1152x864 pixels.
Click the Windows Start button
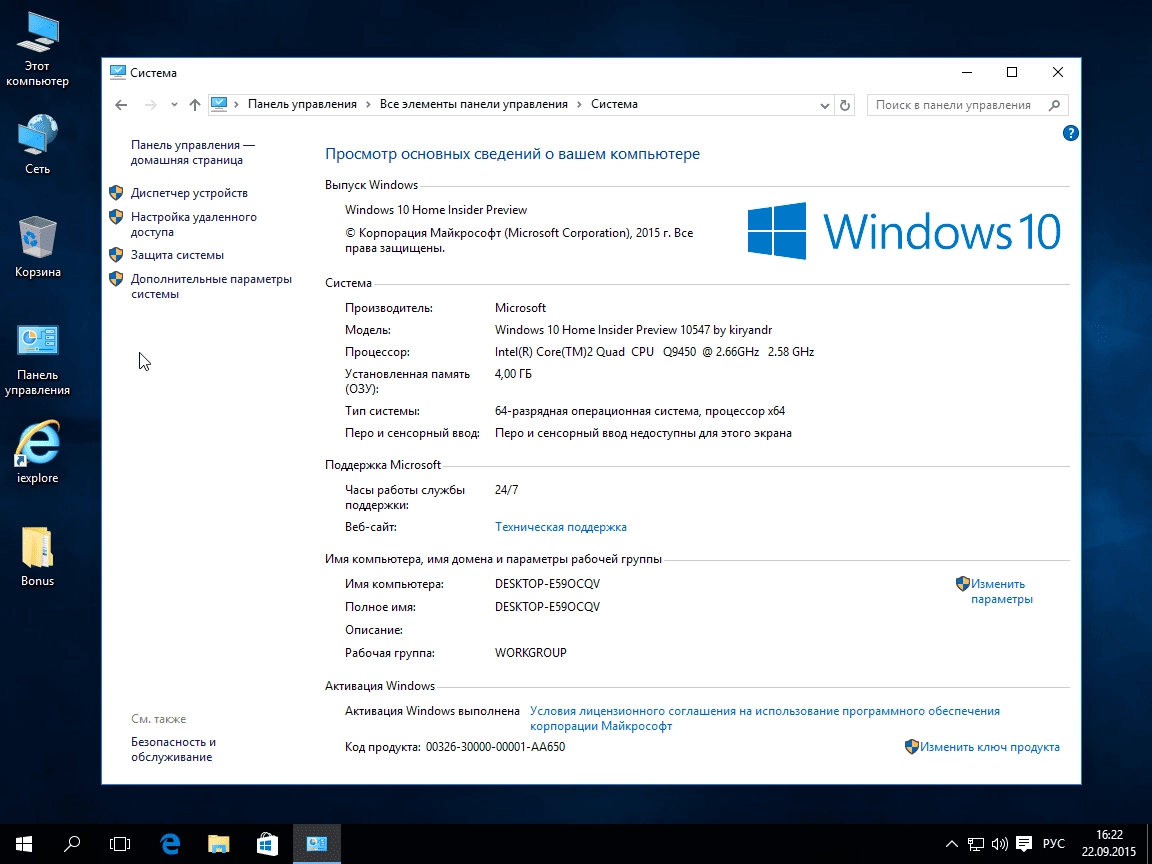click(x=24, y=843)
